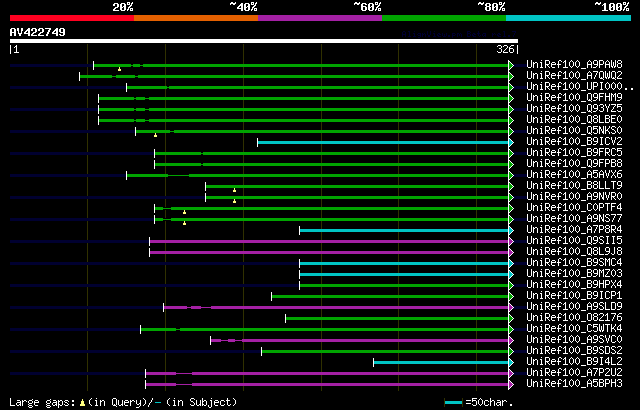The height and width of the screenshot is (410, 640).
Task: Click the cyan end arrow of B9ICV2 alignment
Action: pos(511,142)
